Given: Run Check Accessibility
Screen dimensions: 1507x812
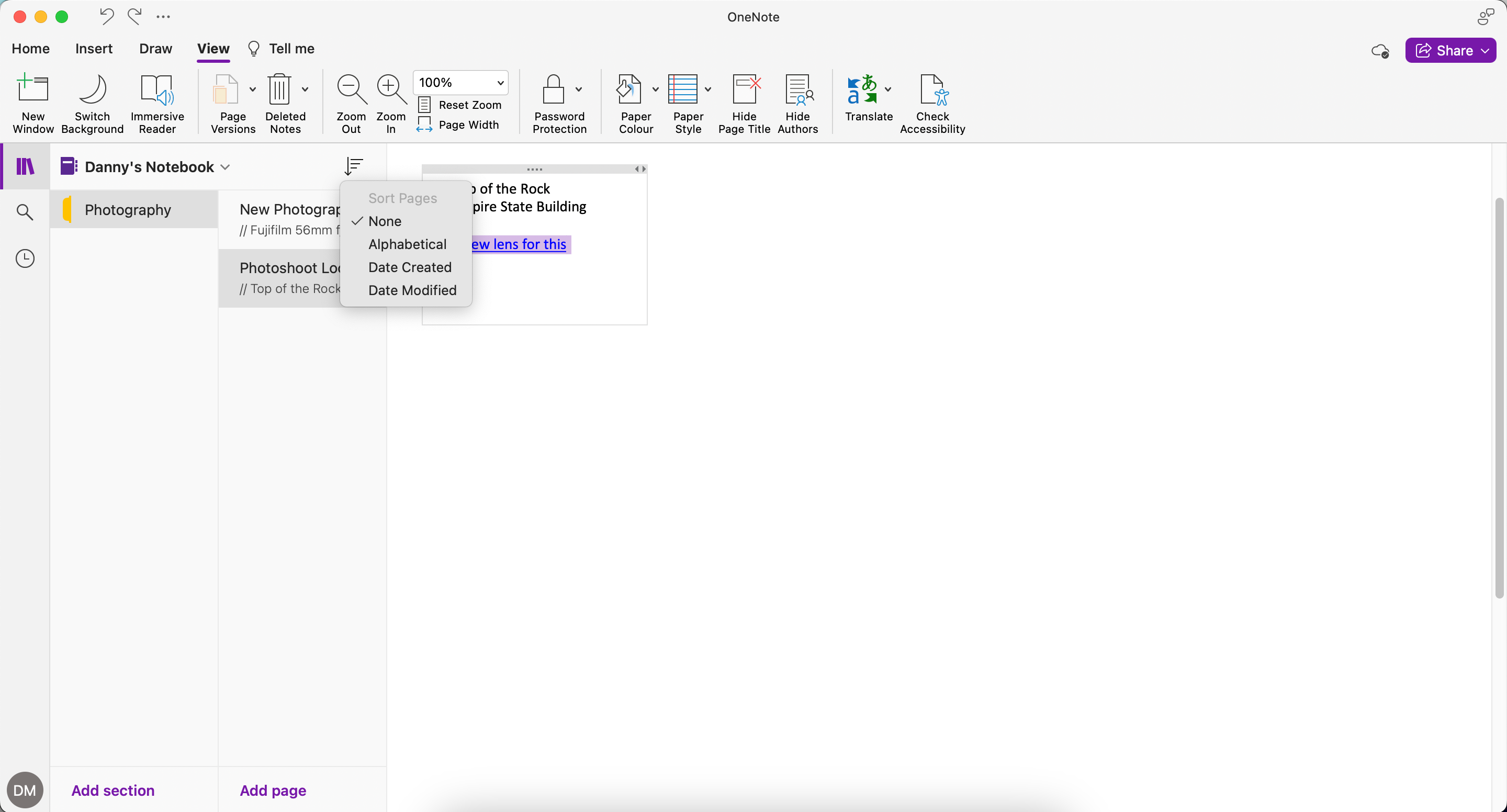Looking at the screenshot, I should (x=932, y=103).
